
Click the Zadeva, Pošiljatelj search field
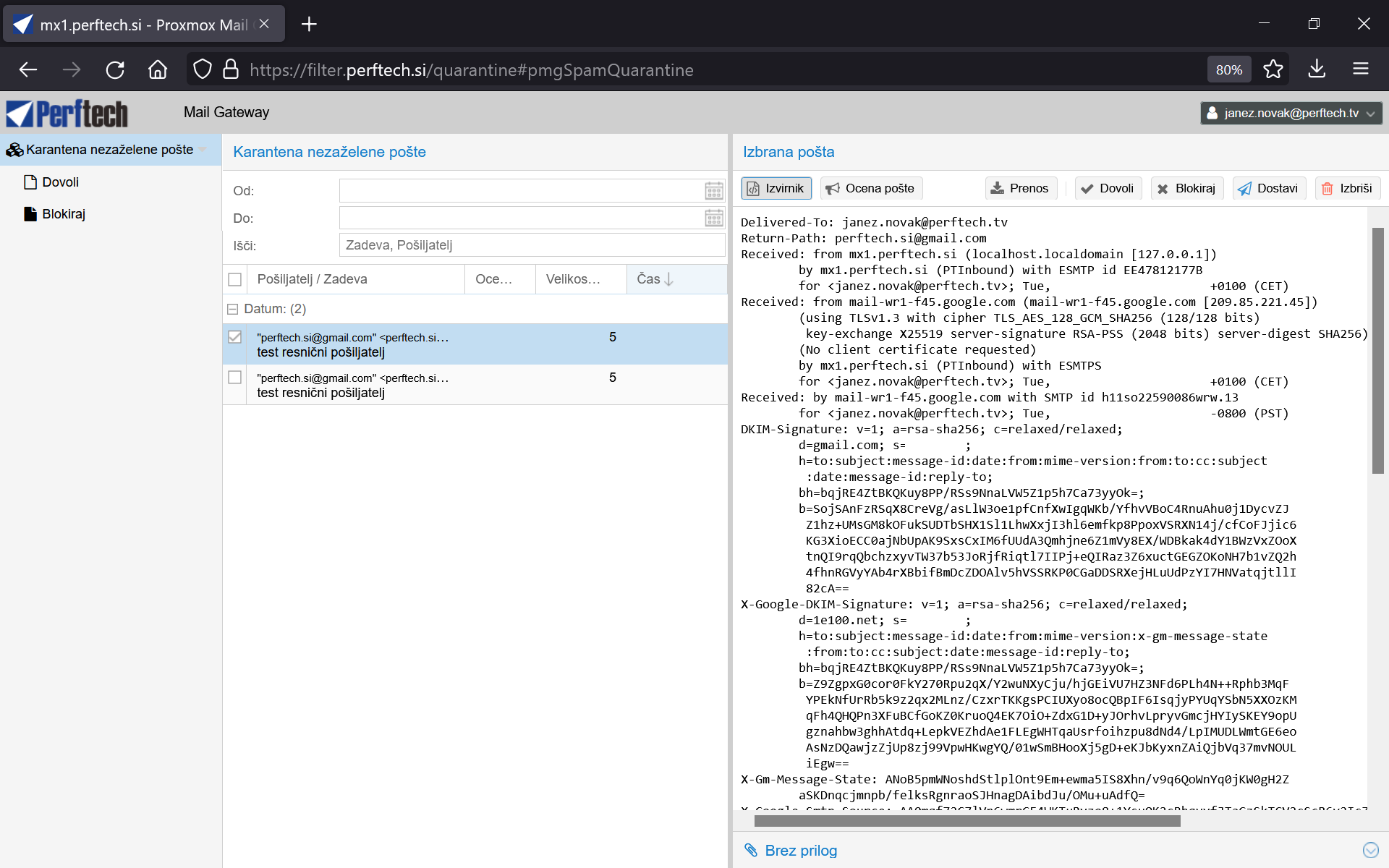pos(532,245)
